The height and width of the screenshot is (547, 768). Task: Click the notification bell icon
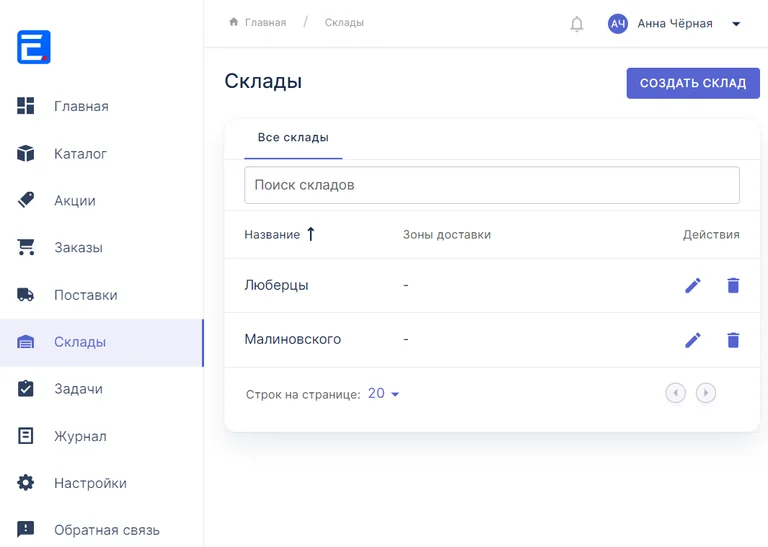click(577, 24)
